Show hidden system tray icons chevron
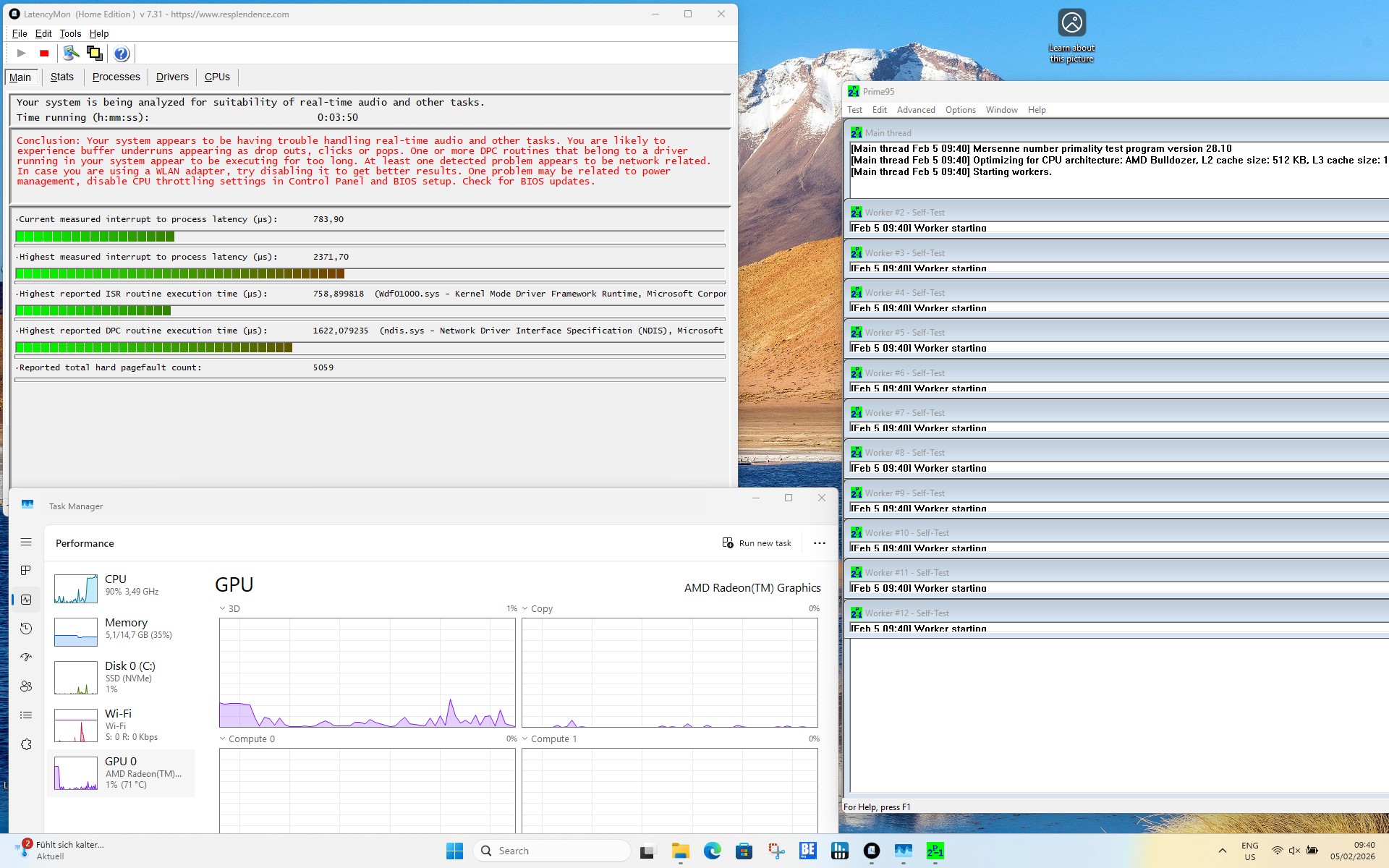The image size is (1389, 868). click(1222, 851)
